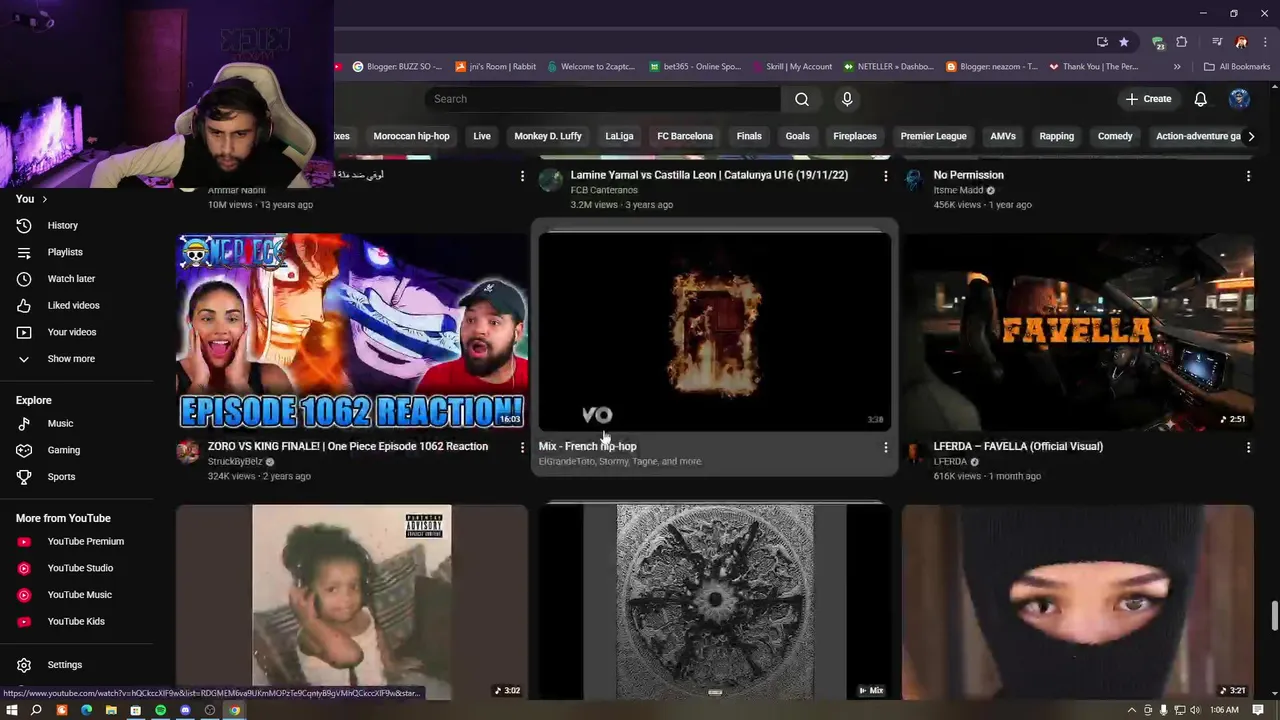The height and width of the screenshot is (720, 1280).
Task: Open YouTube Premium link
Action: (76, 541)
